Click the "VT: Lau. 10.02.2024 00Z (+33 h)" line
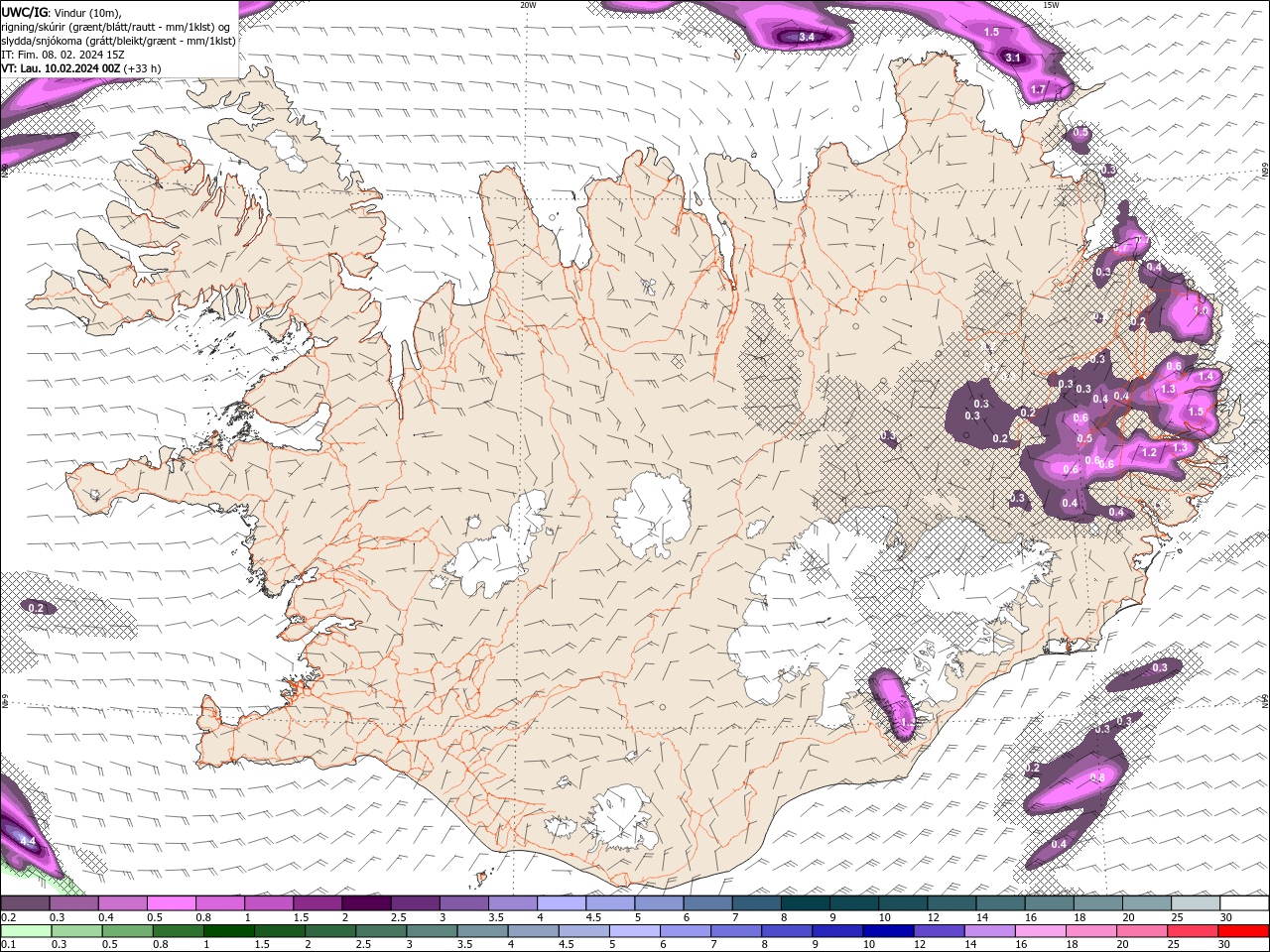 click(81, 68)
